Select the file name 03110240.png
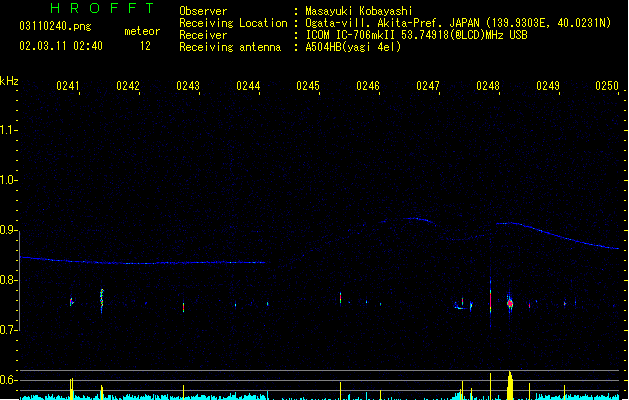Screen dimensions: 629x400 coord(55,26)
